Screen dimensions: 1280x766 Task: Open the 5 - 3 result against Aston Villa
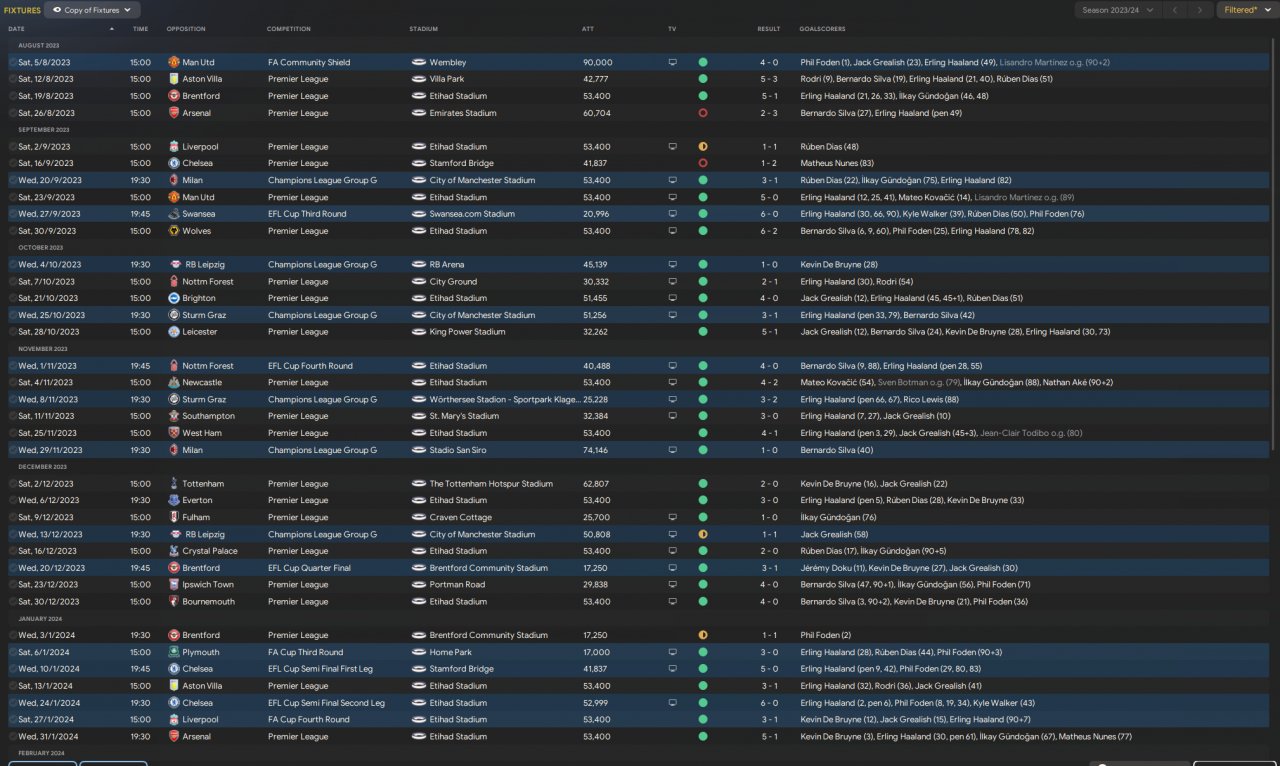click(x=769, y=79)
